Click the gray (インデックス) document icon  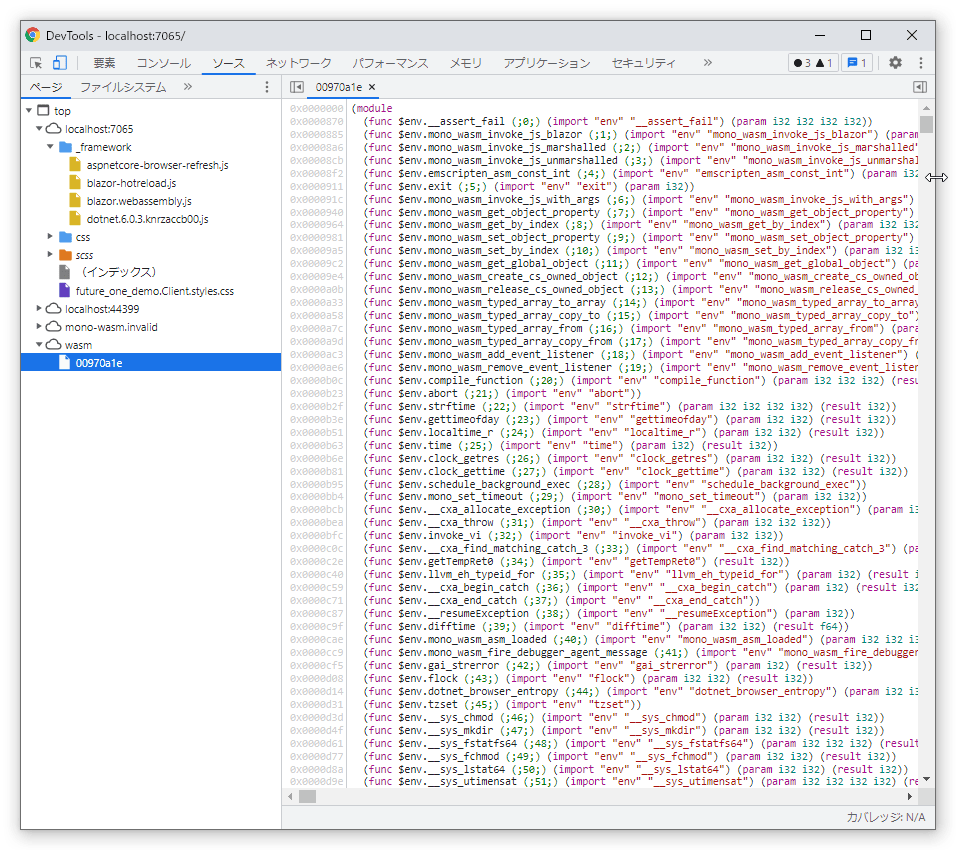(x=64, y=272)
